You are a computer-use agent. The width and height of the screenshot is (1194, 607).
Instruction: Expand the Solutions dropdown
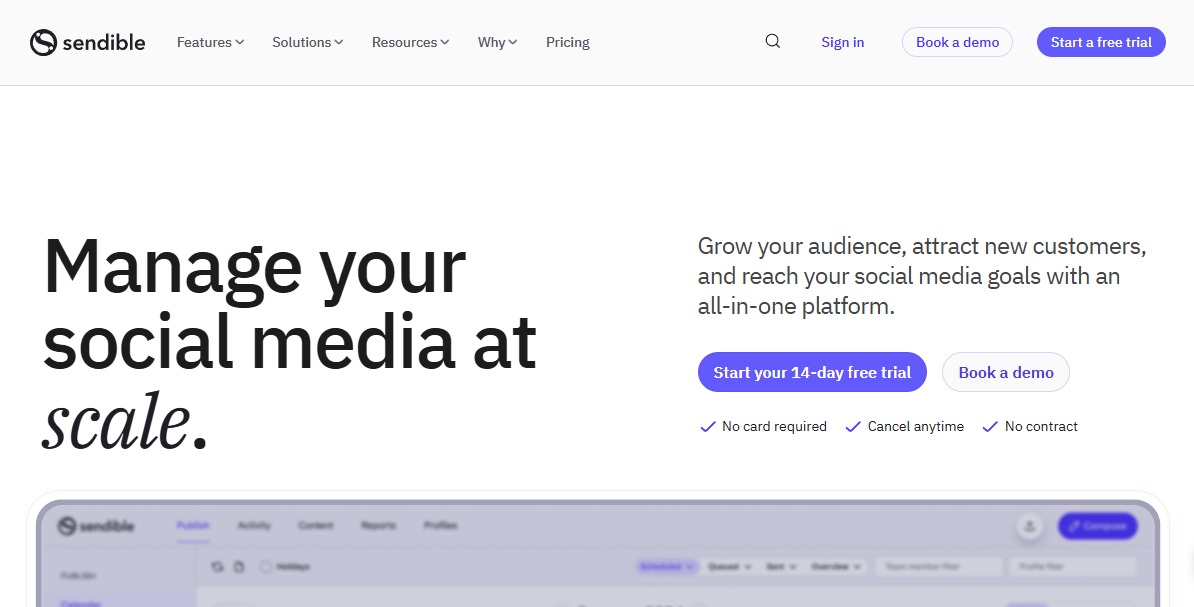click(307, 42)
